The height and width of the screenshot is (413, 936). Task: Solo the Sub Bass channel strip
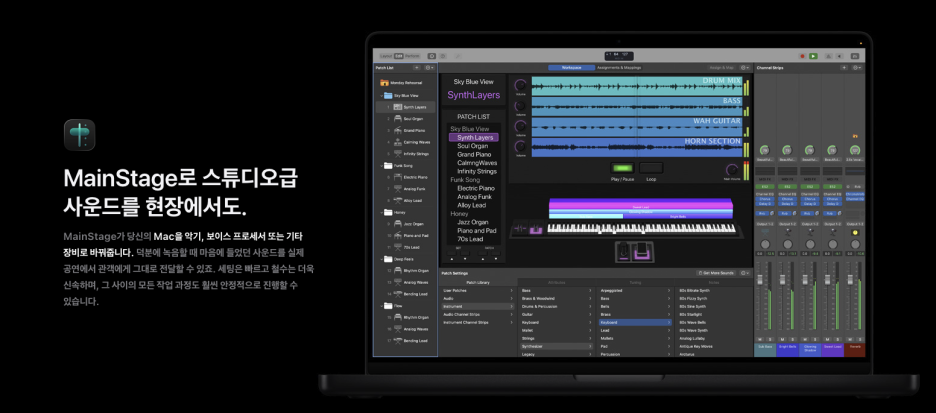[770, 339]
